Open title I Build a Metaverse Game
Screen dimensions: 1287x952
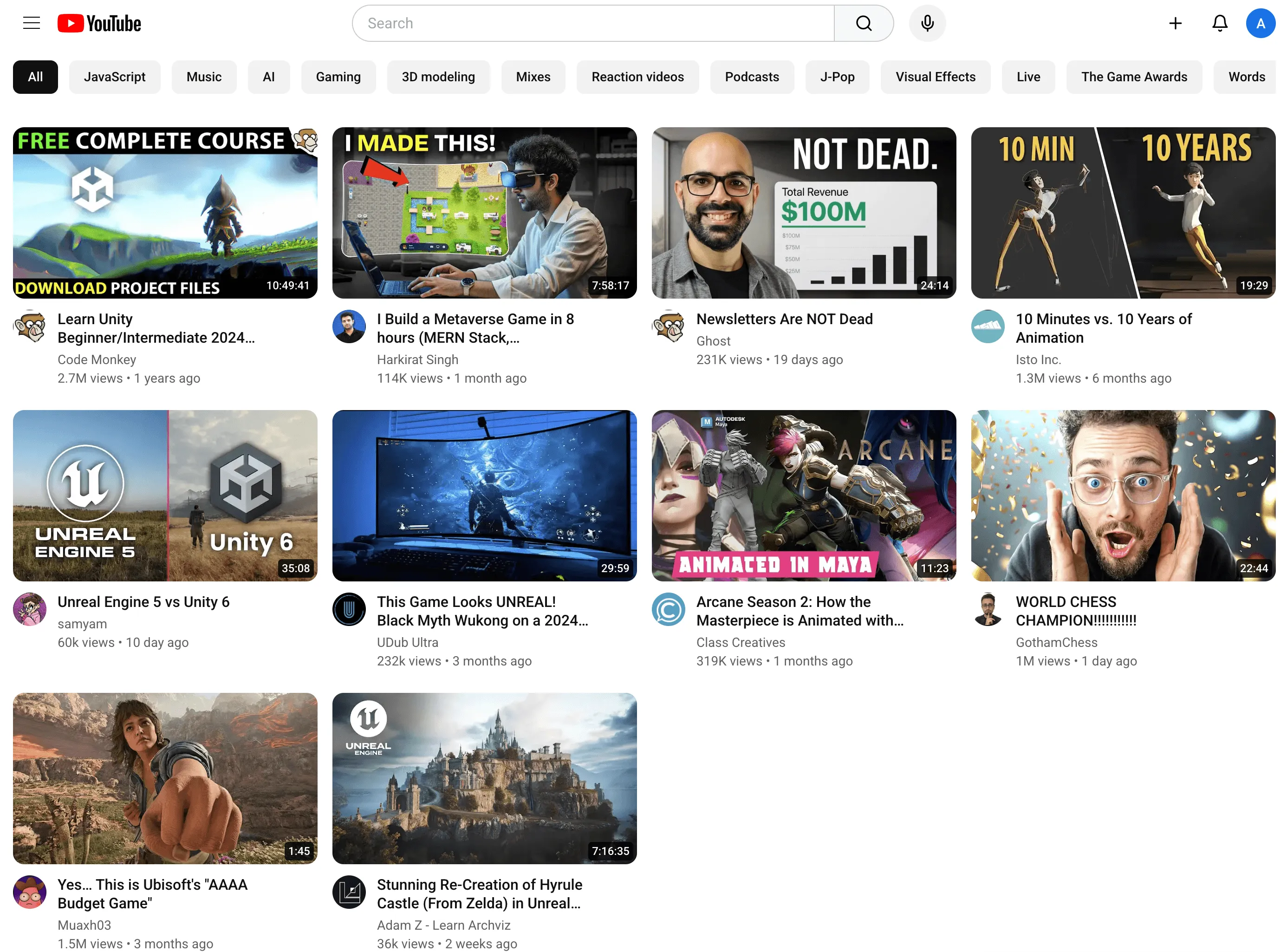(x=475, y=328)
